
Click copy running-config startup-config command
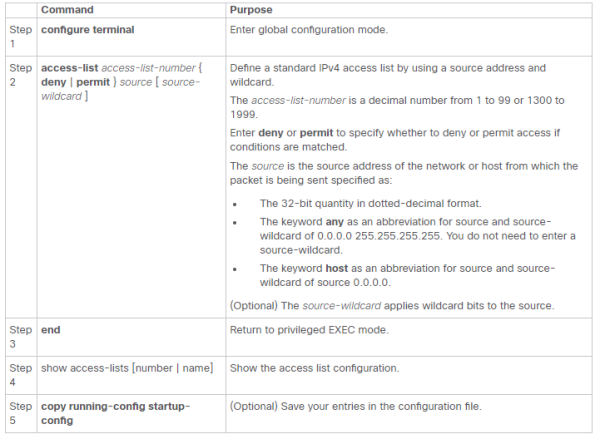(x=116, y=413)
